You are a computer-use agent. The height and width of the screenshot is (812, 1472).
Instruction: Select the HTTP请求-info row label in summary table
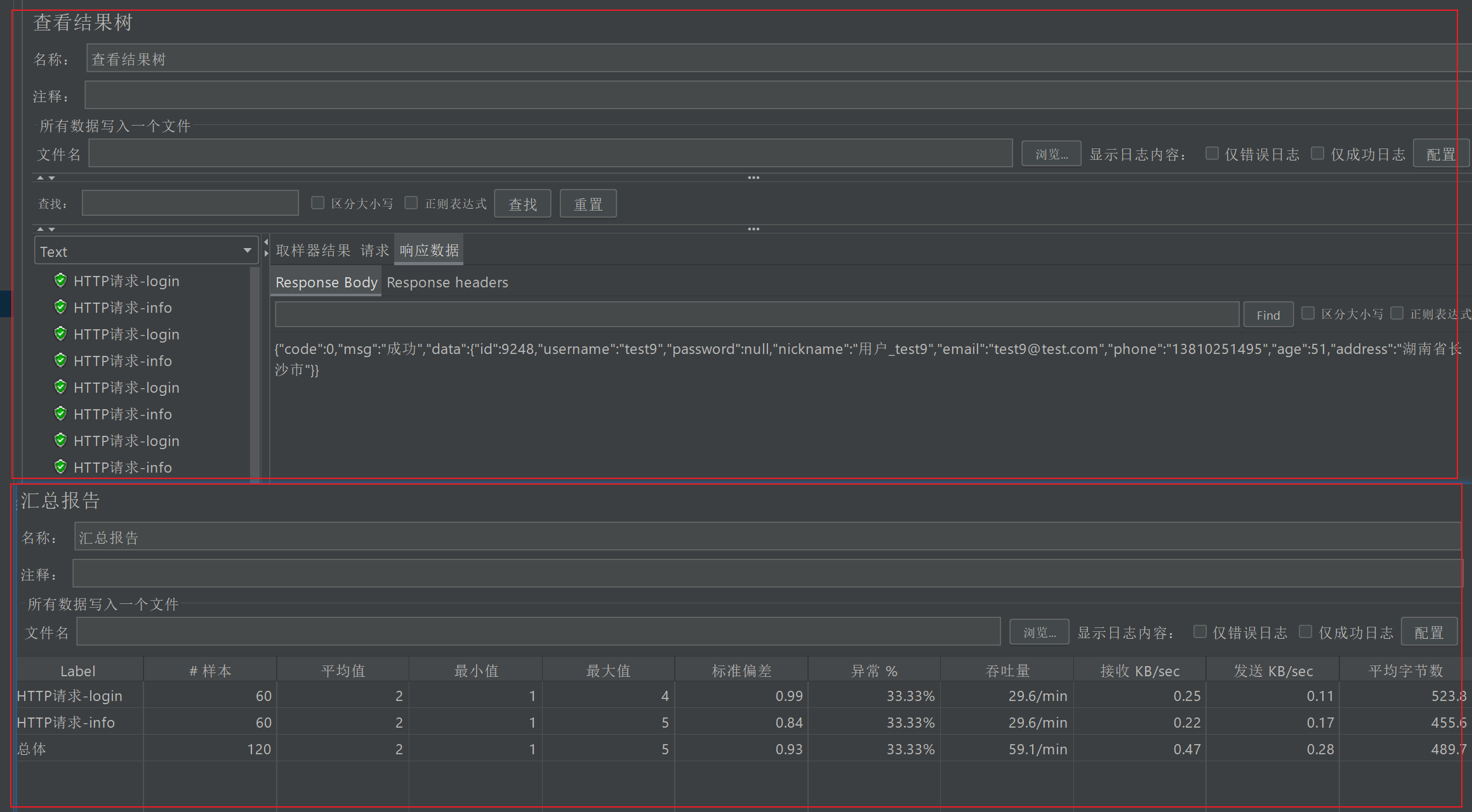tap(66, 723)
